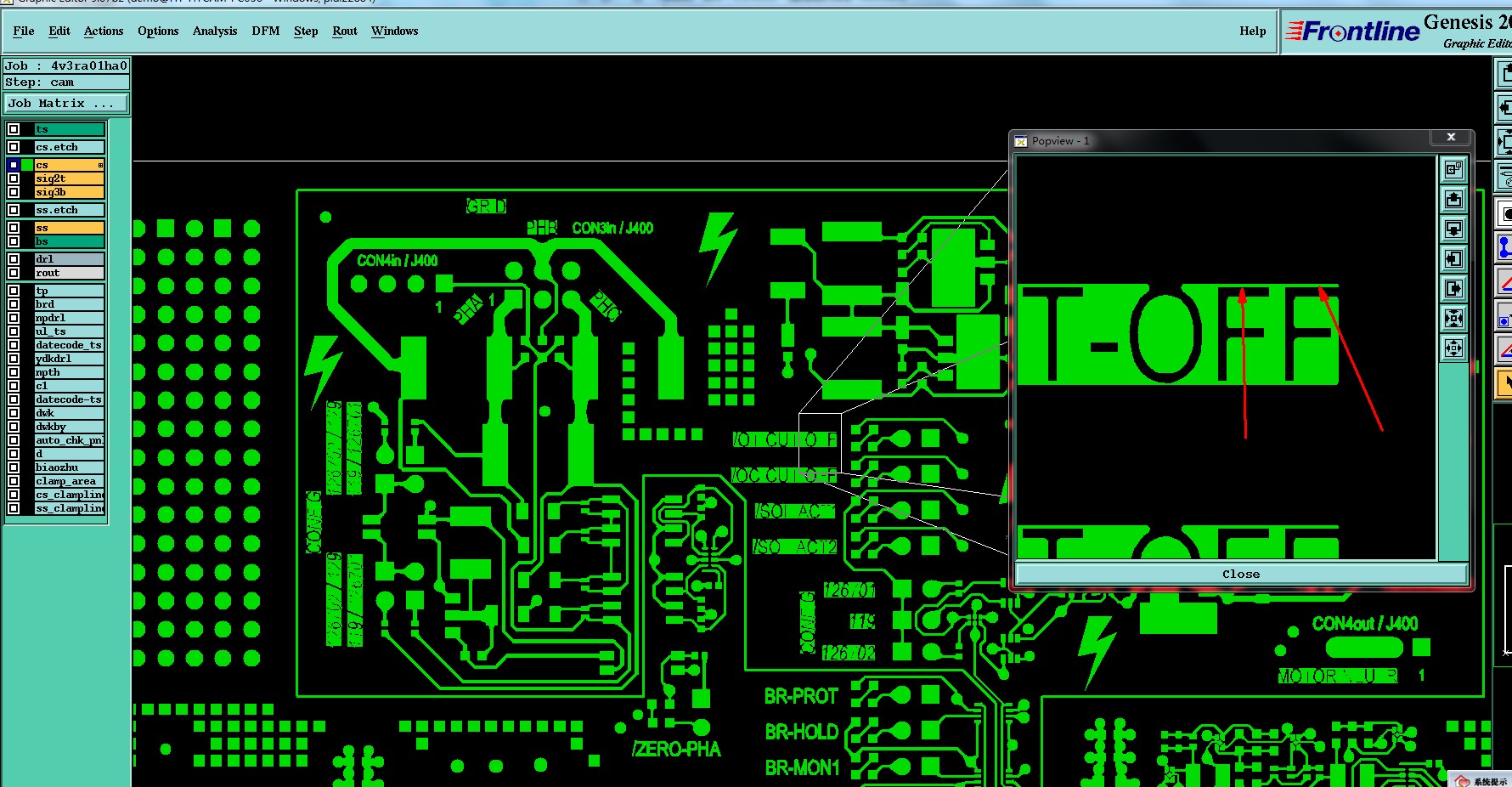Viewport: 1512px width, 787px height.
Task: Select the bs layer name
Action: pos(70,241)
